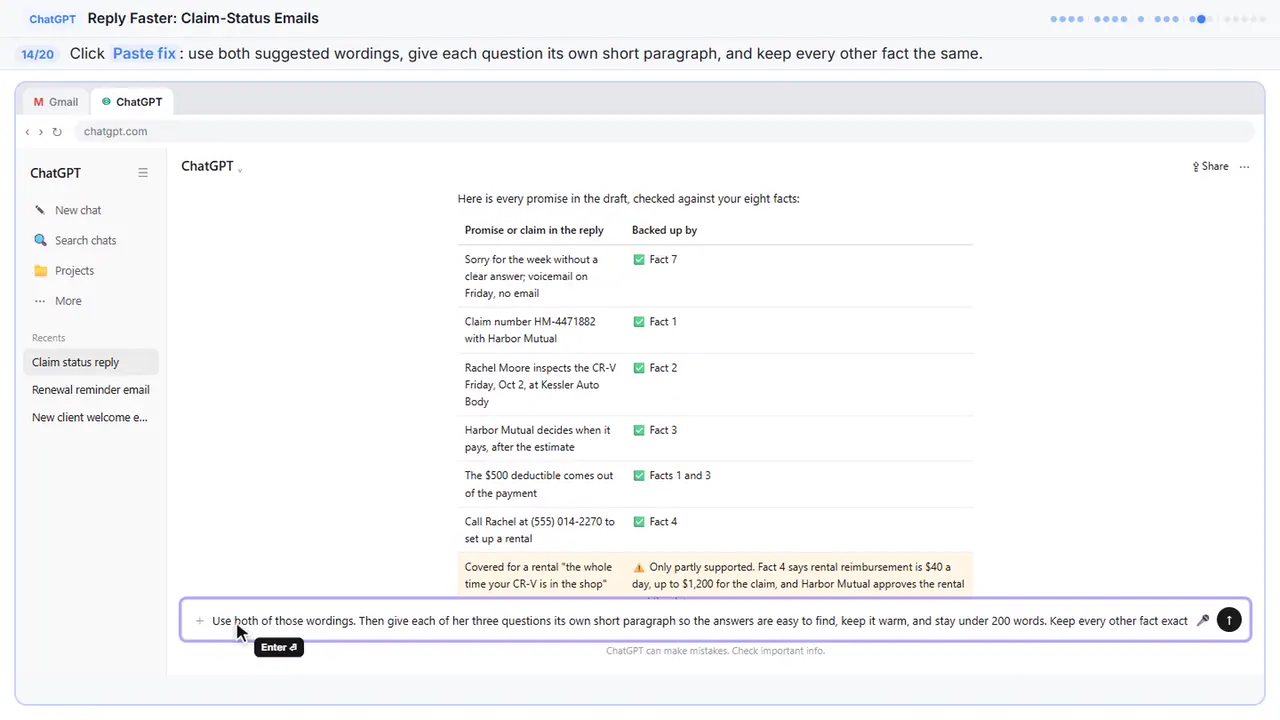Viewport: 1280px width, 720px height.
Task: Click the ChatGPT tab favicon
Action: tap(106, 102)
